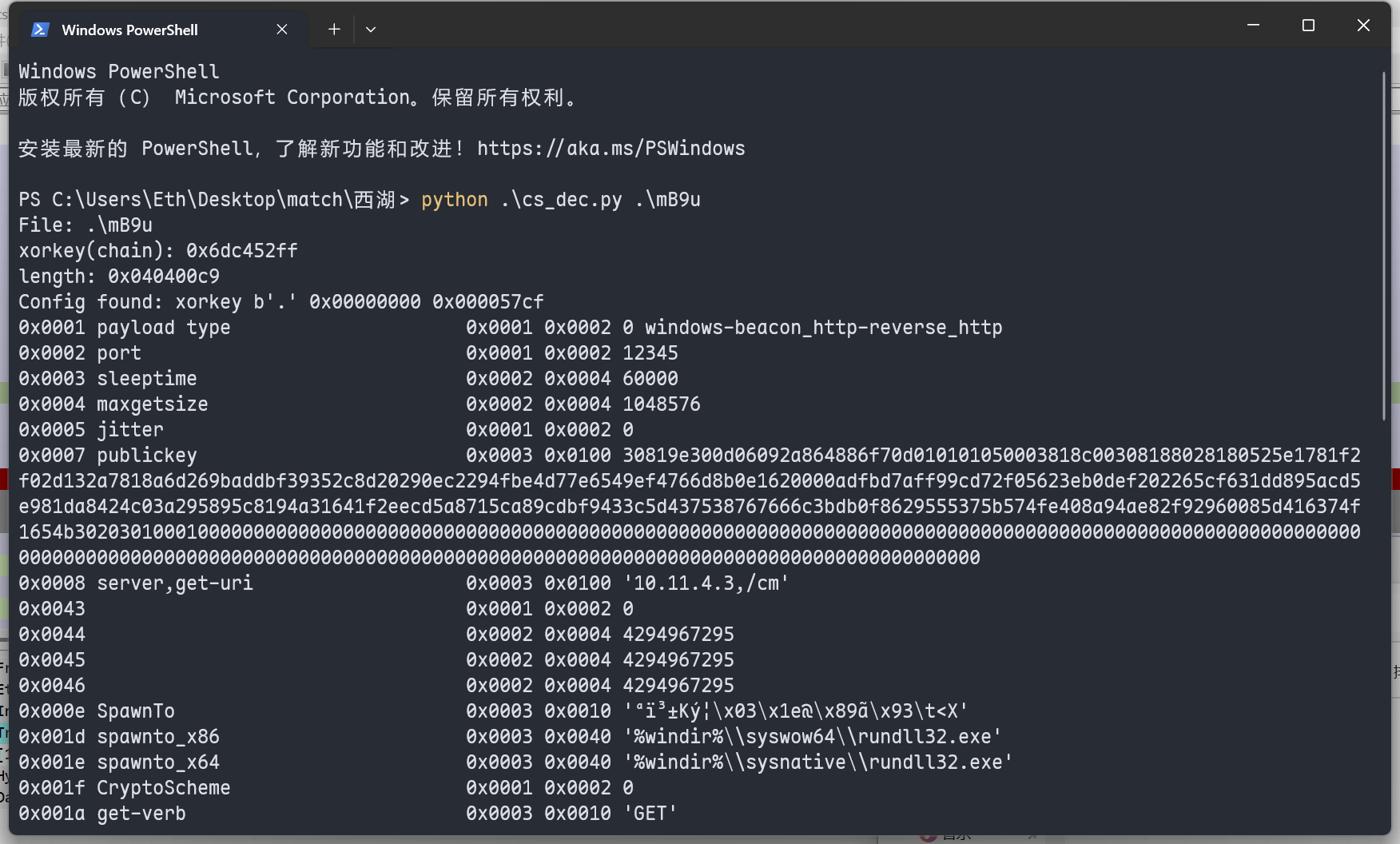The width and height of the screenshot is (1400, 844).
Task: Expand the new tab profile dropdown chevron
Action: click(371, 30)
